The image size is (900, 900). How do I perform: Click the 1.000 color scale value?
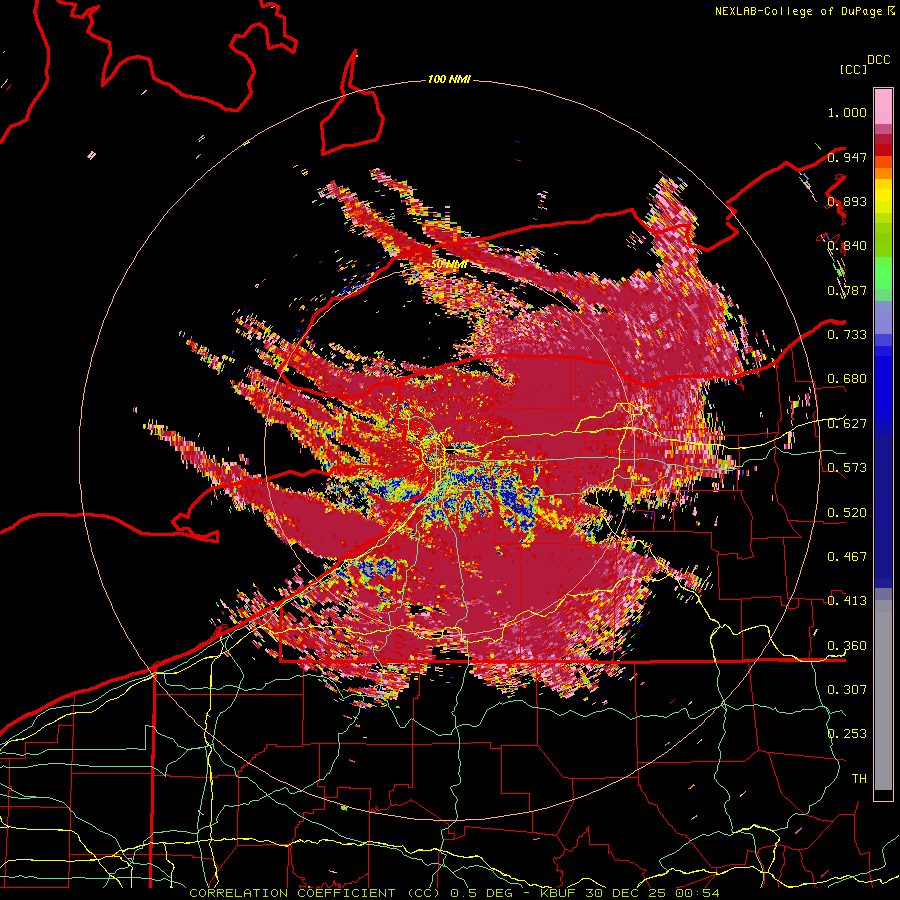tap(847, 112)
